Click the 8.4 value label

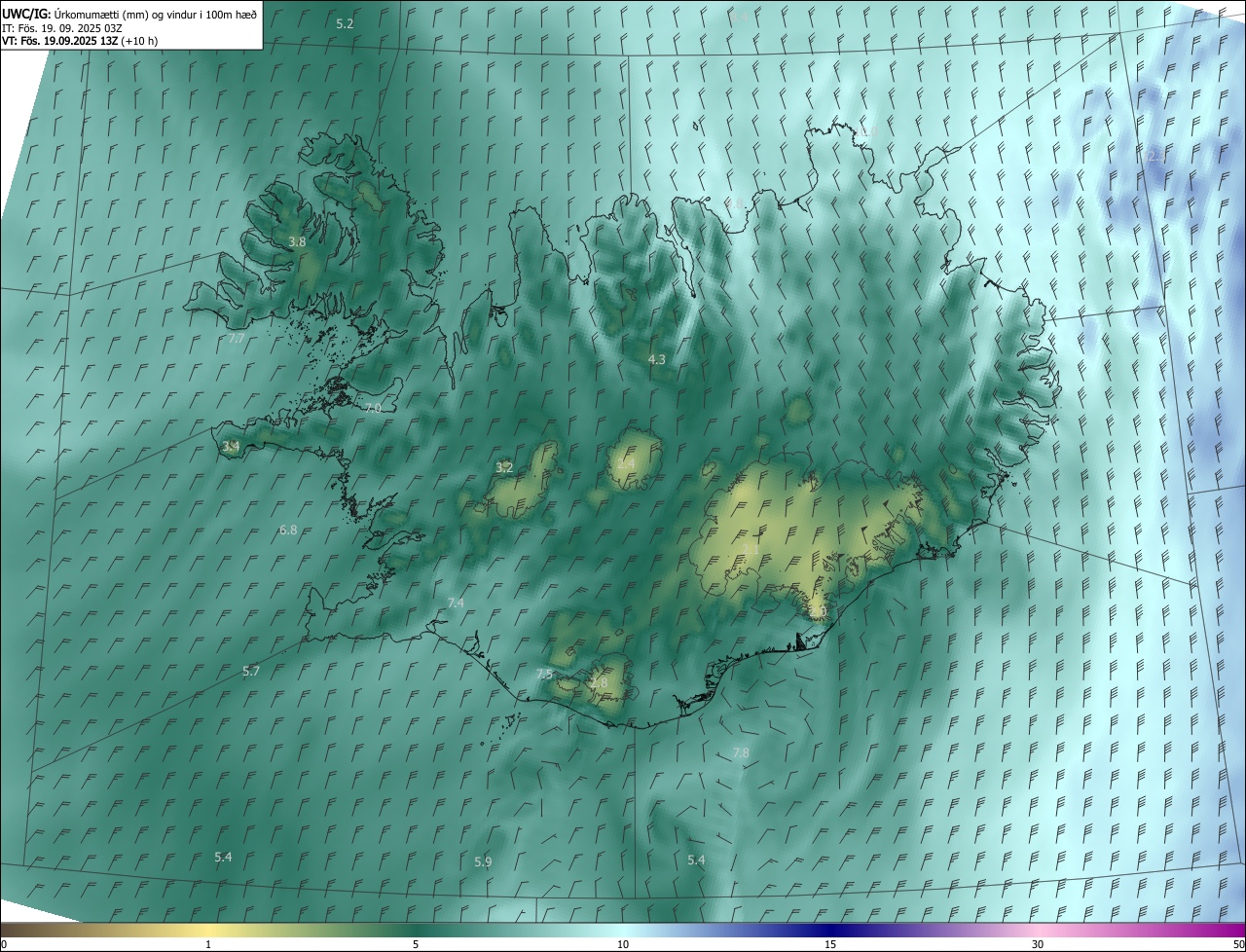click(739, 18)
